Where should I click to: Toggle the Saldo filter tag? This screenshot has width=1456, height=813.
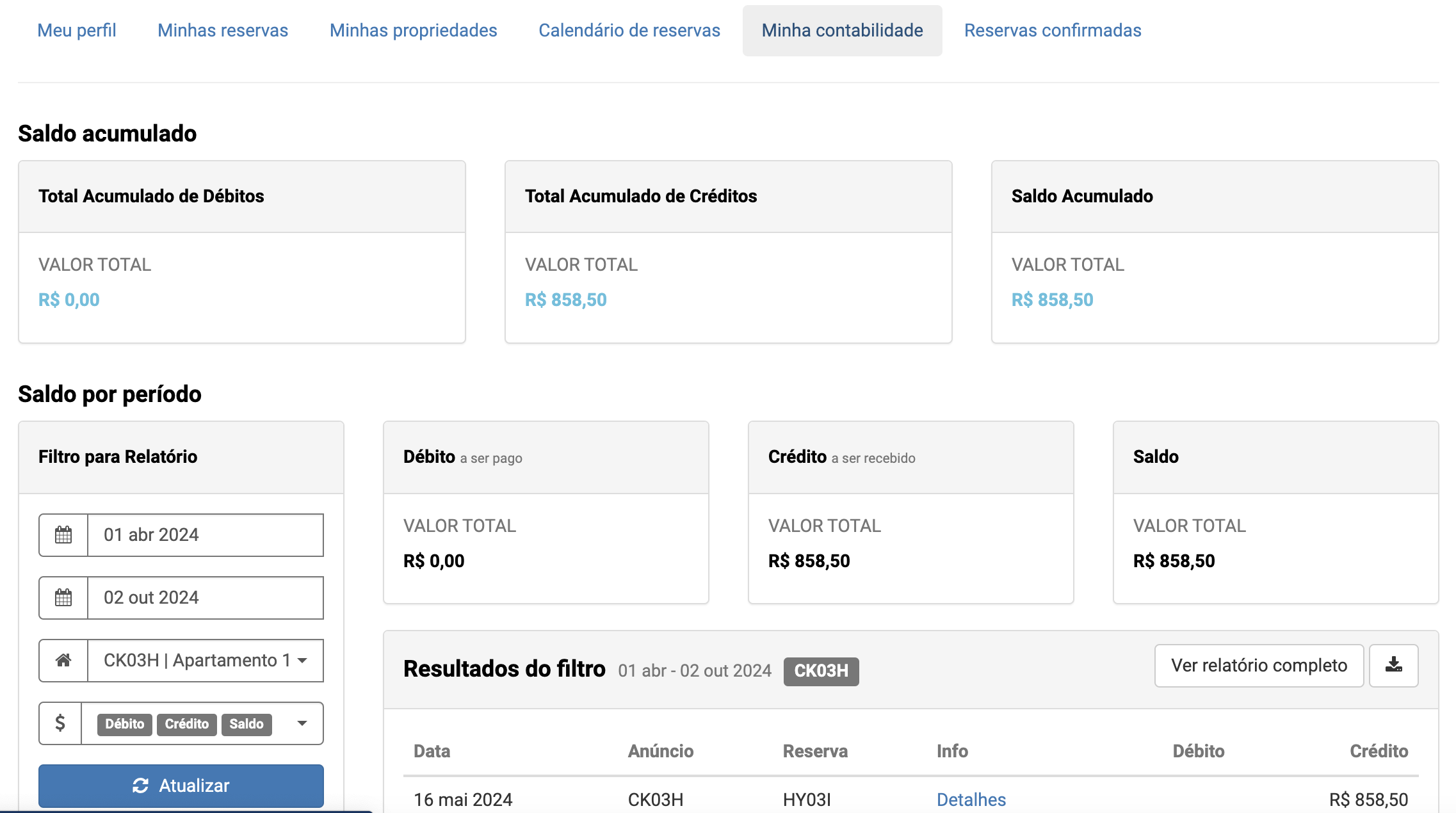pos(247,724)
